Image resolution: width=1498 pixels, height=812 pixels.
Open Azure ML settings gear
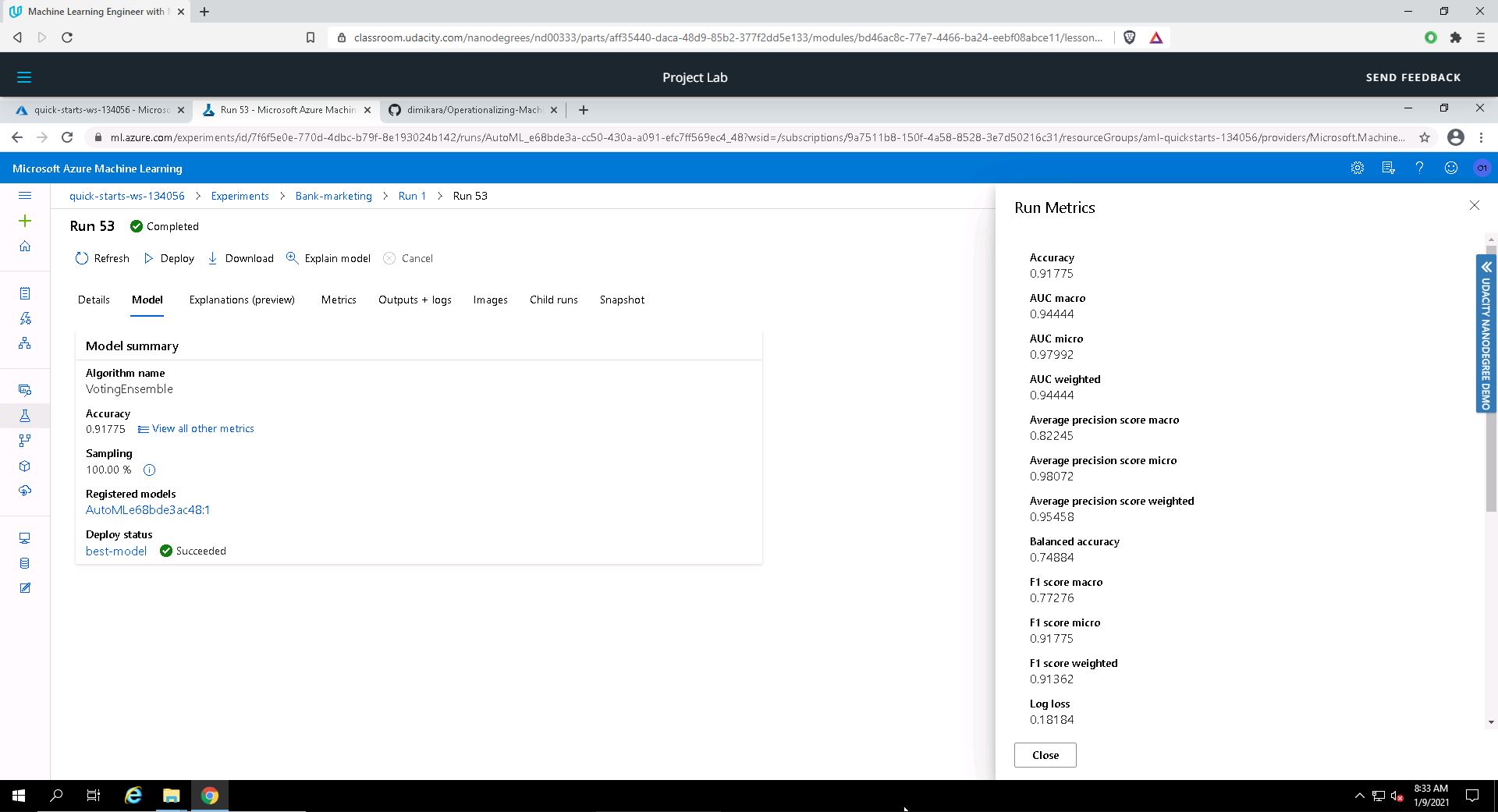click(x=1358, y=168)
